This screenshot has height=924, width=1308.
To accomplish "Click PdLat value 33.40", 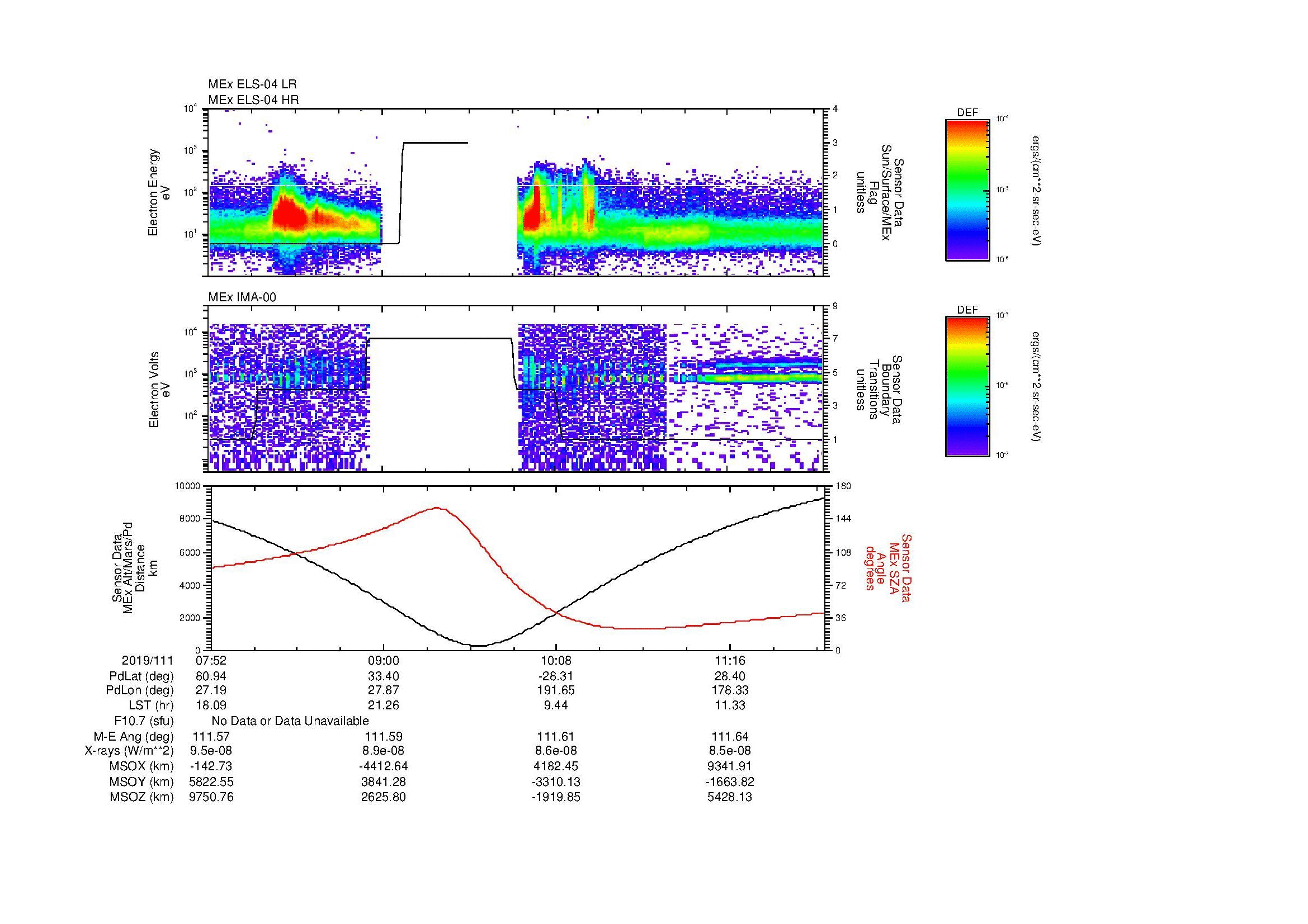I will click(x=384, y=676).
